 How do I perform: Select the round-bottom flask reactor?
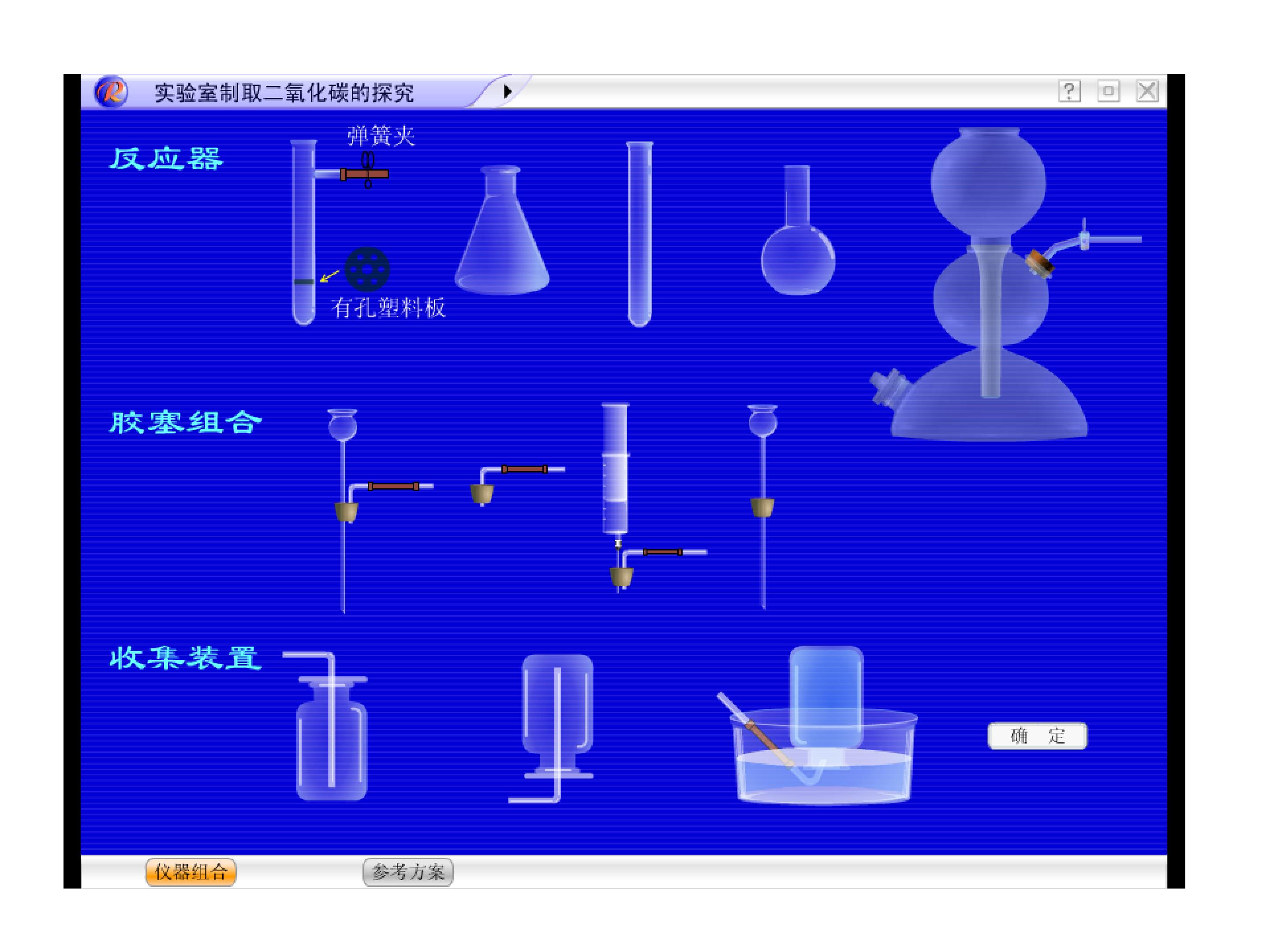[797, 230]
